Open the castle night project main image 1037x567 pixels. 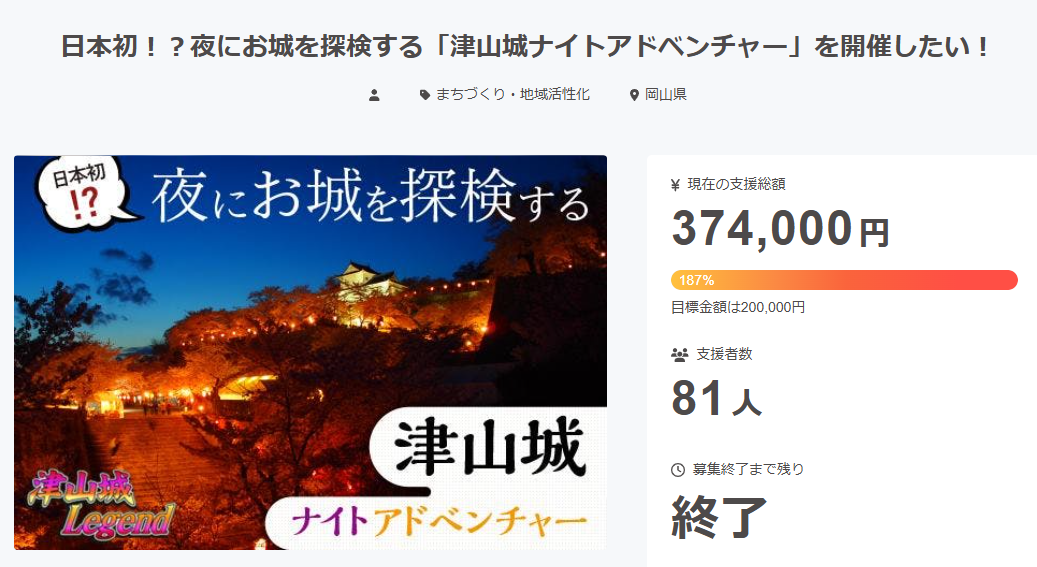[310, 353]
